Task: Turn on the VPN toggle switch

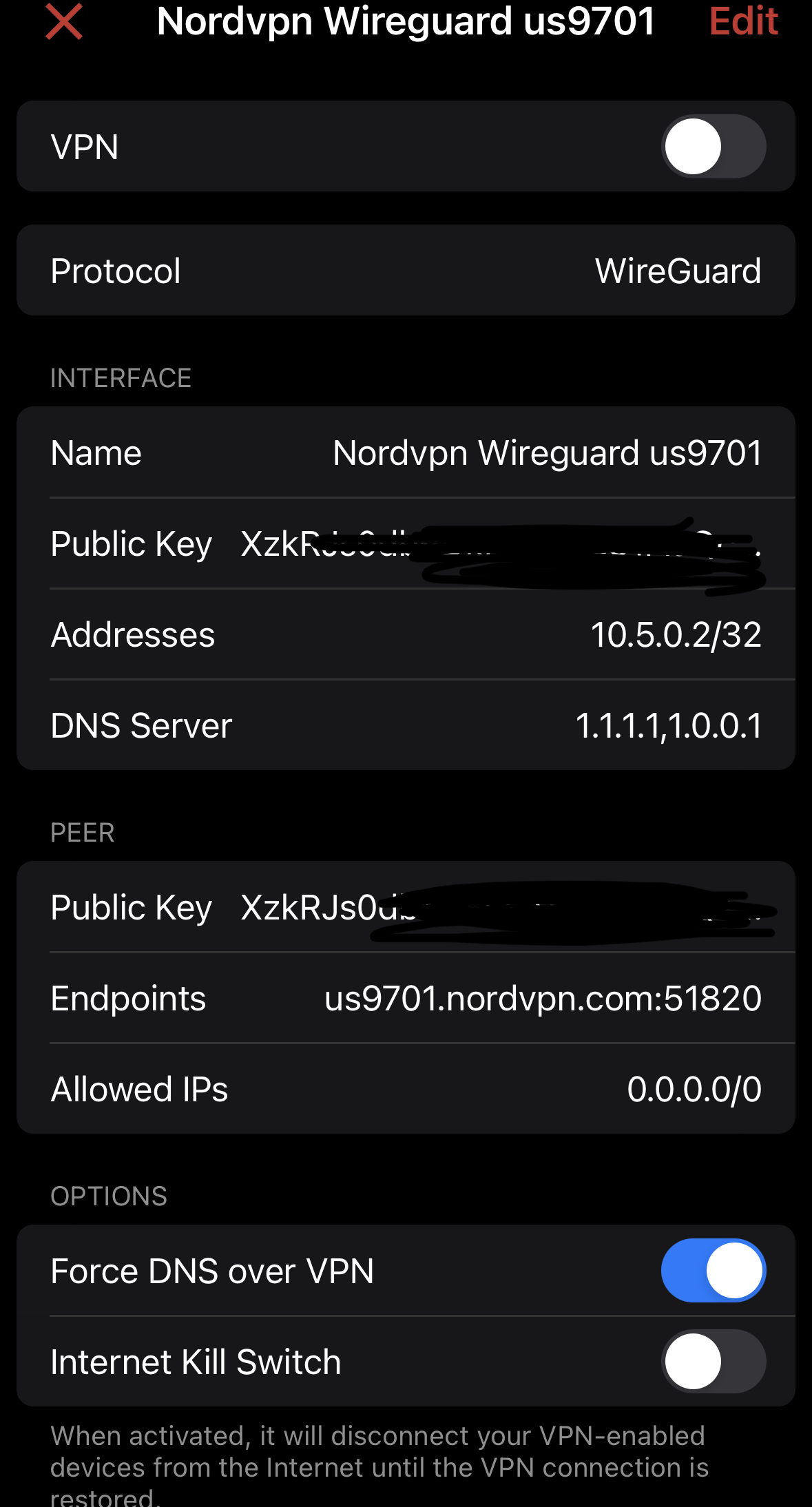Action: (714, 147)
